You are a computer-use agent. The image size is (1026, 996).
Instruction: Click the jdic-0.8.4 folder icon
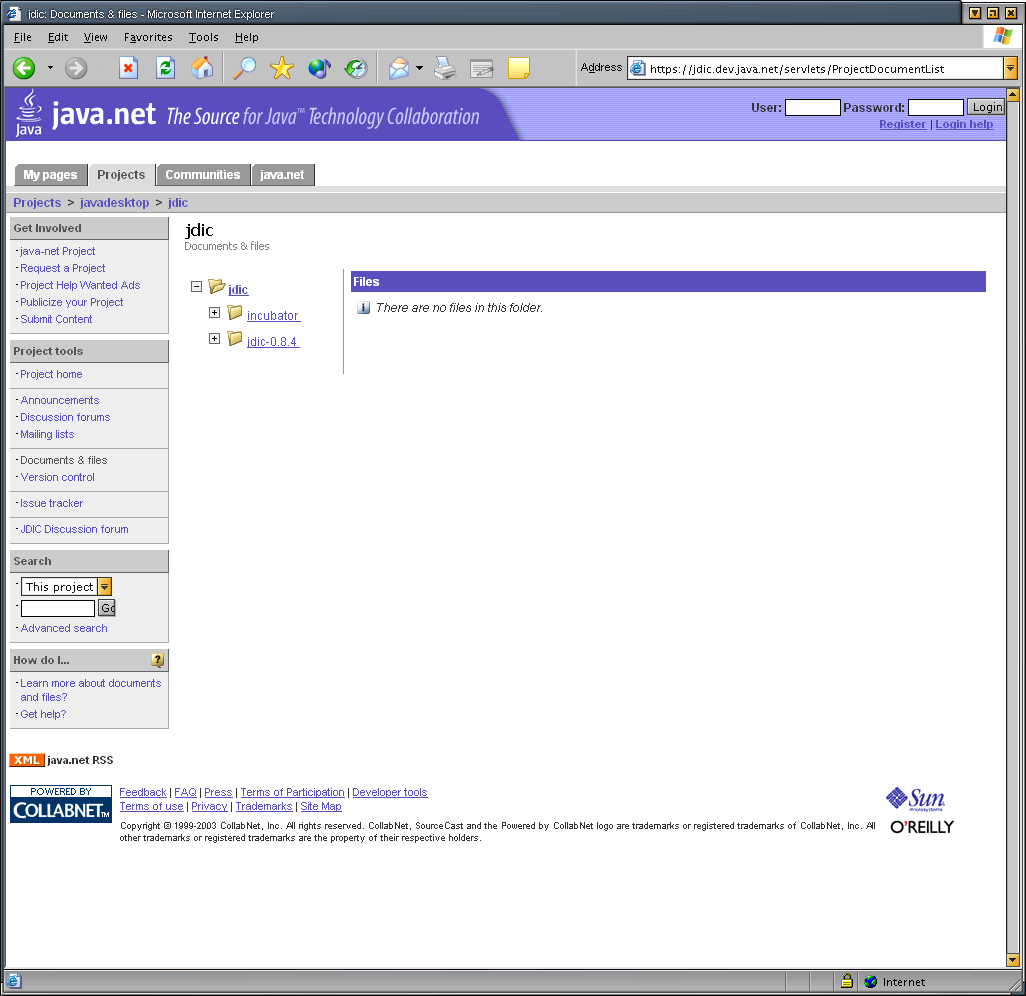click(x=235, y=338)
